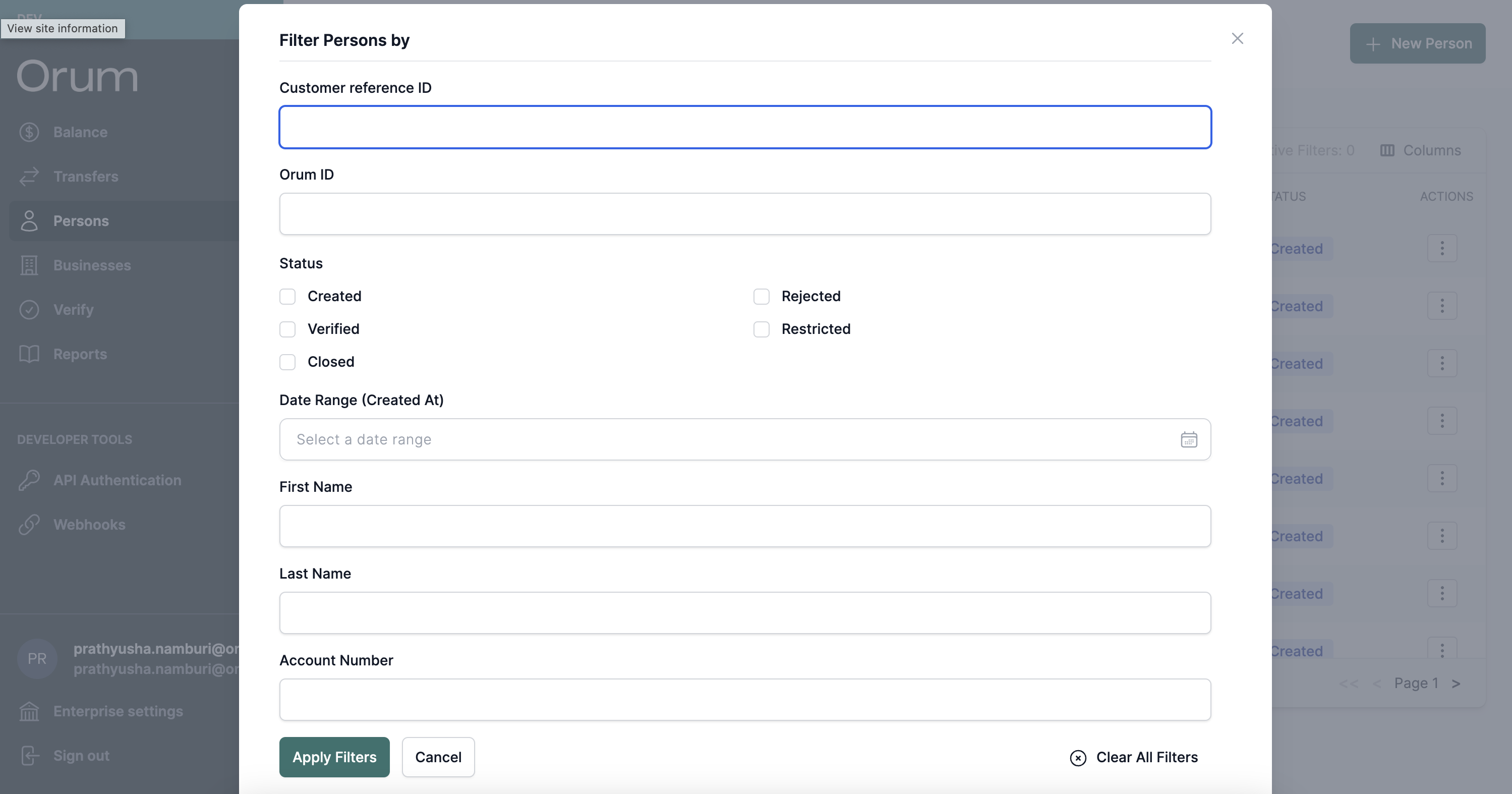
Task: Click the API Authentication key icon
Action: (29, 480)
